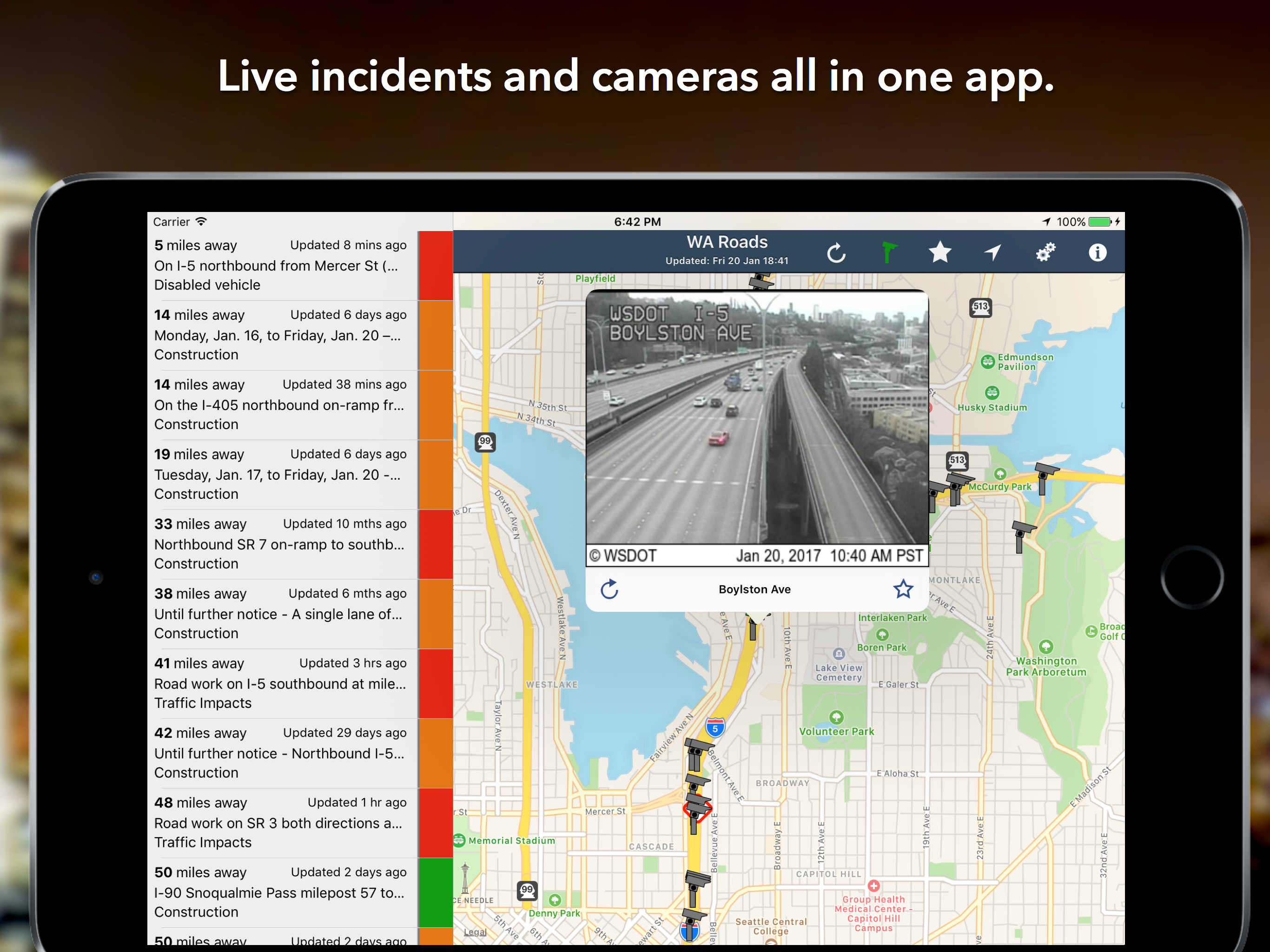Tap the 6:42 PM clock in the status bar
Viewport: 1270px width, 952px height.
(637, 222)
